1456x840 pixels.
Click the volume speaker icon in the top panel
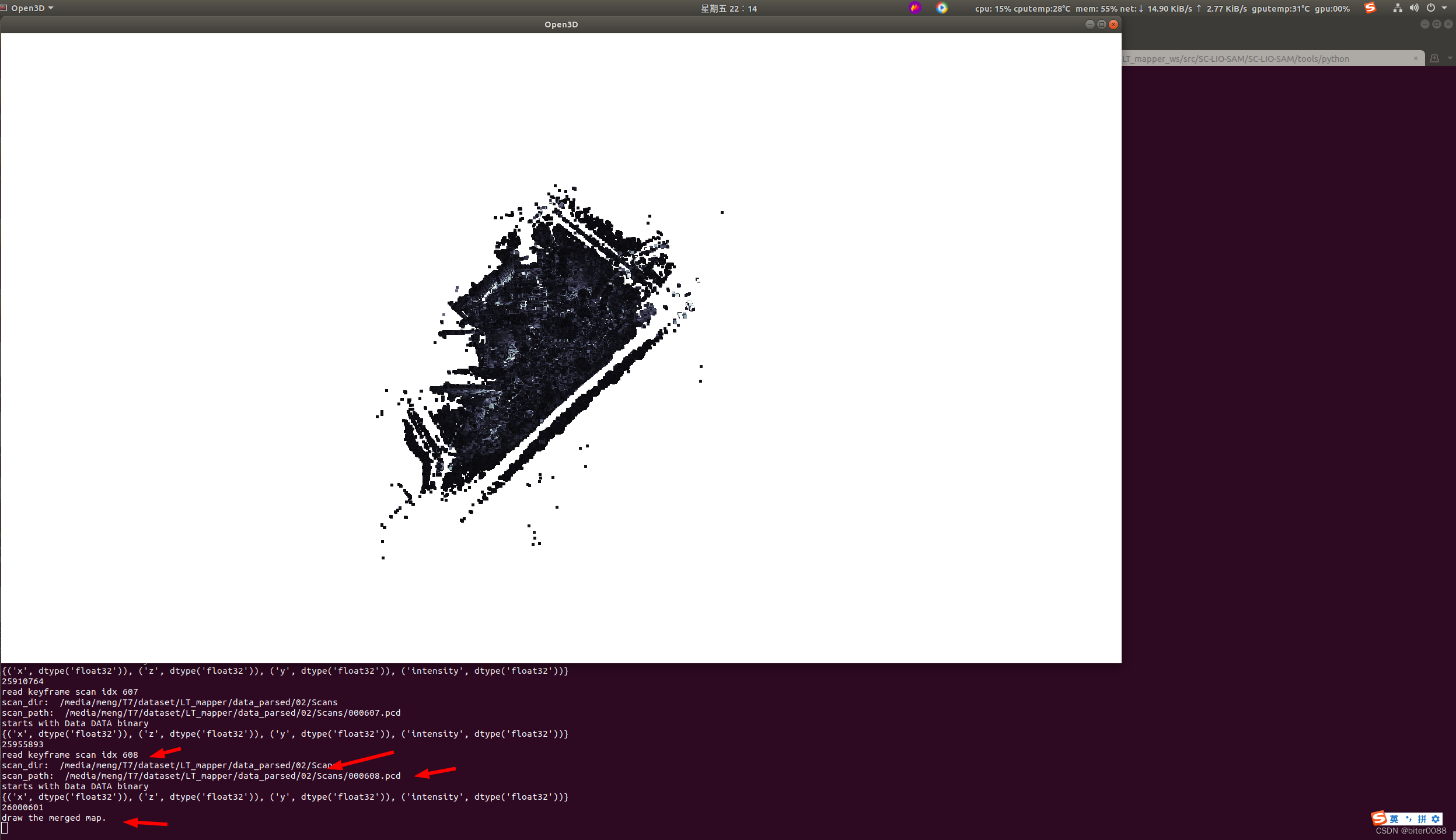[1414, 8]
